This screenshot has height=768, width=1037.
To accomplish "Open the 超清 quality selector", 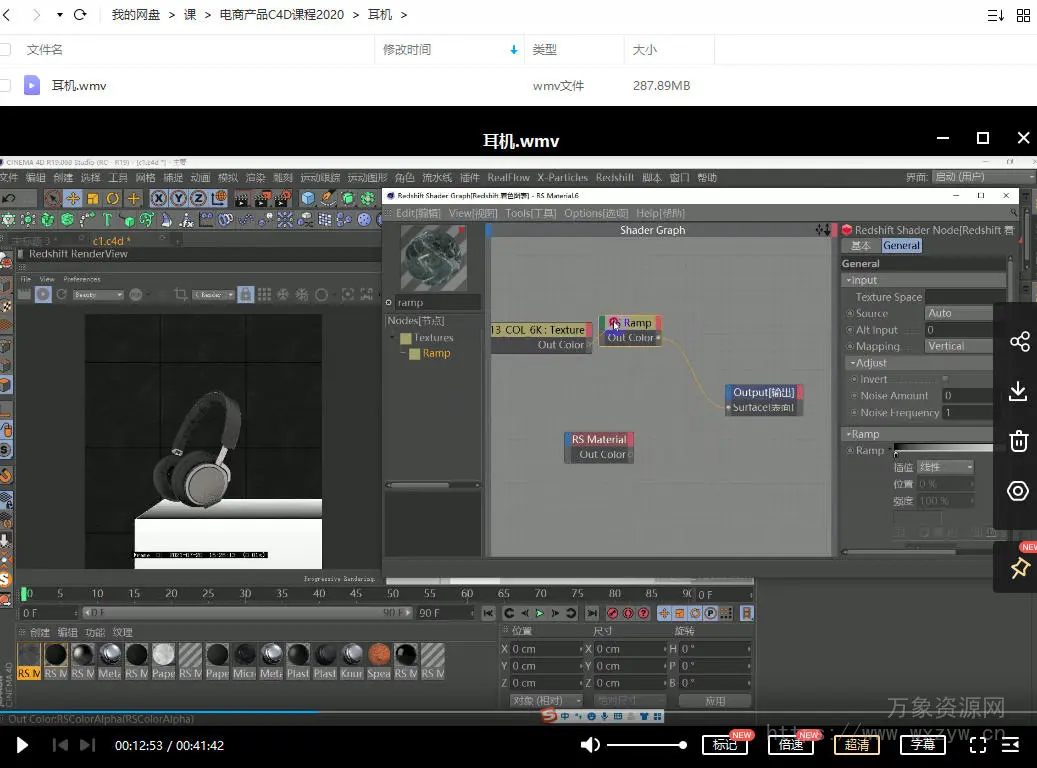I will pyautogui.click(x=857, y=745).
